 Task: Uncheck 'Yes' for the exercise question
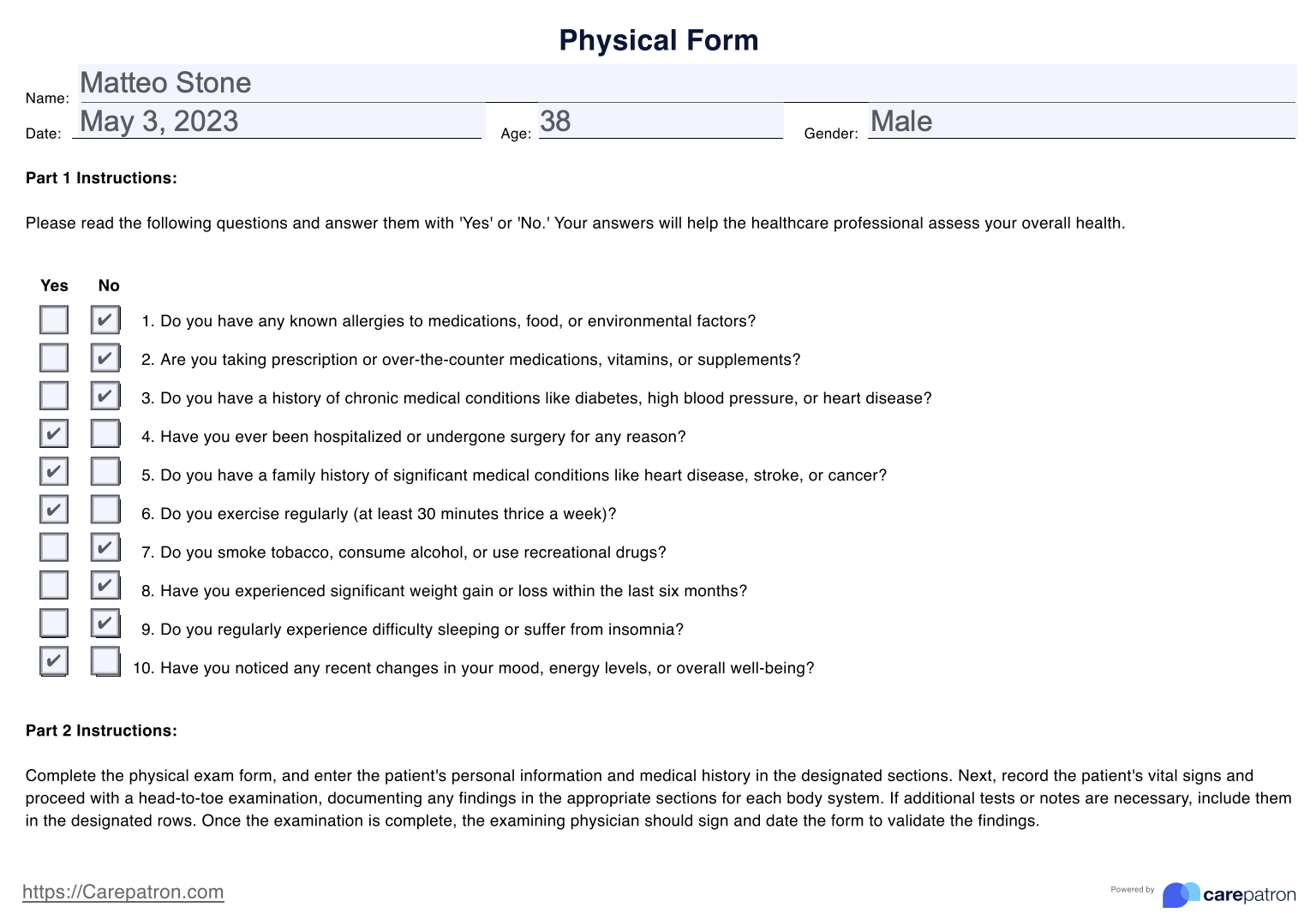coord(54,509)
